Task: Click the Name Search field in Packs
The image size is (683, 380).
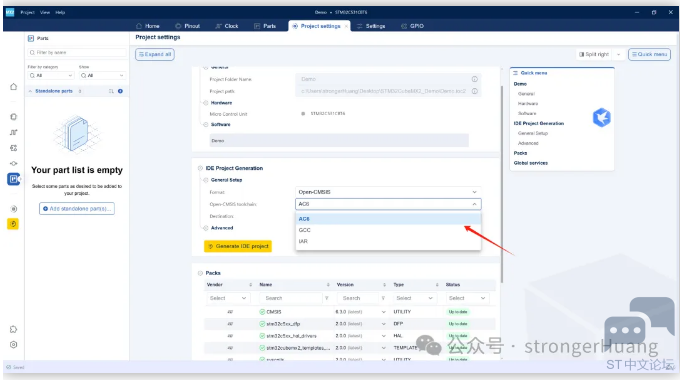Action: tap(291, 298)
